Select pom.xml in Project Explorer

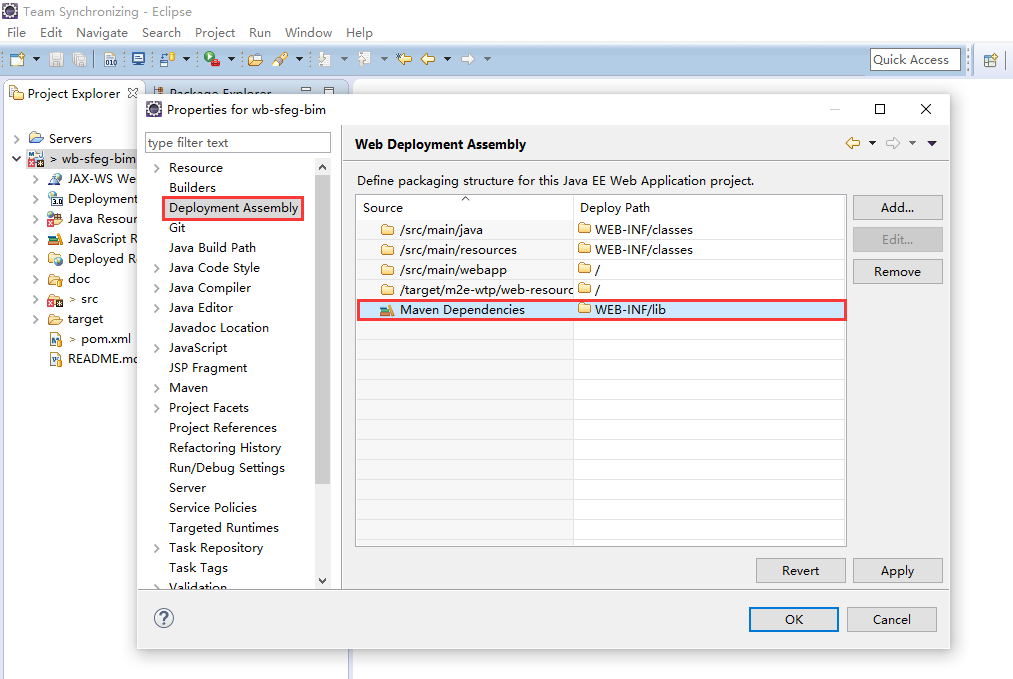[105, 339]
